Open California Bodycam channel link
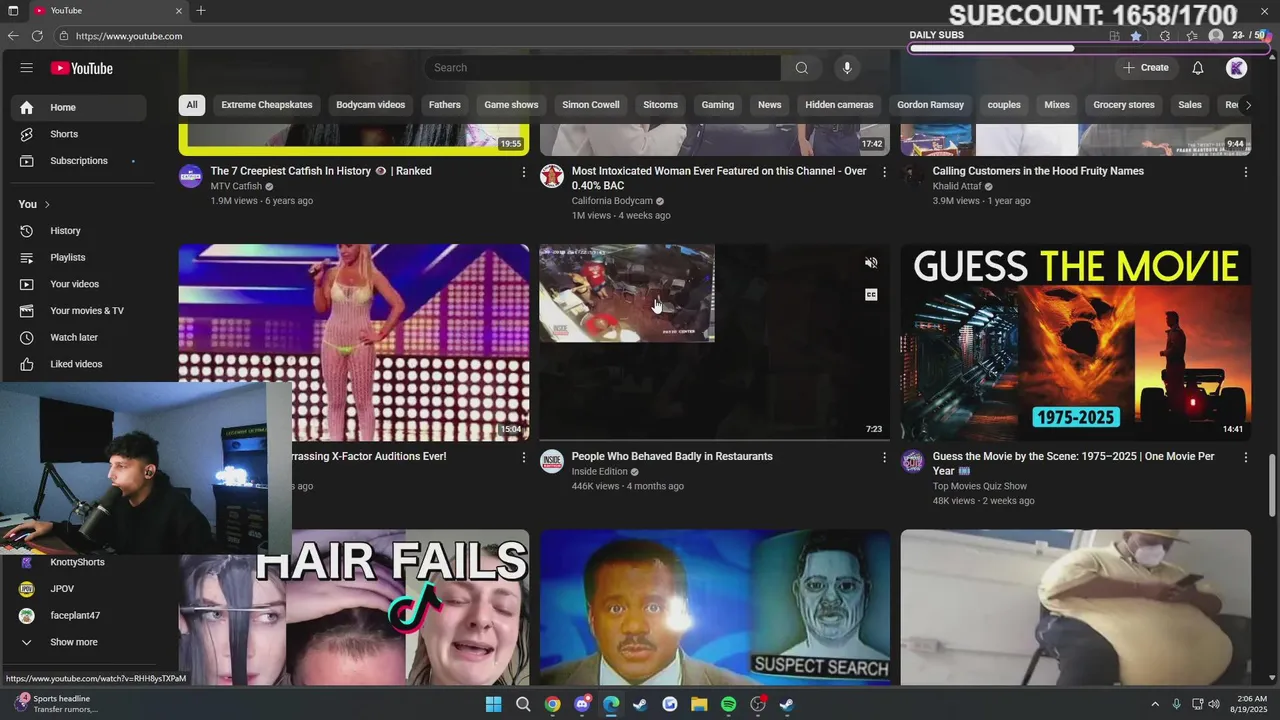1280x720 pixels. (612, 201)
